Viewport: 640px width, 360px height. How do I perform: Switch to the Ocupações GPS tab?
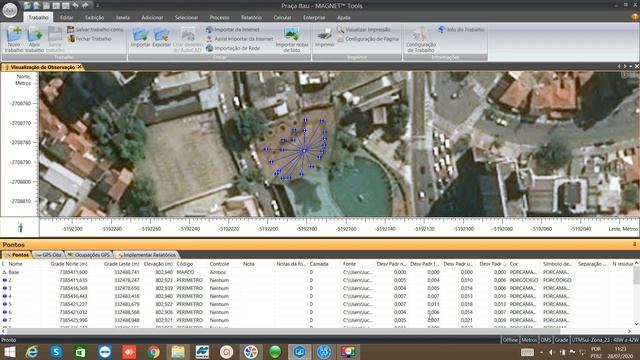(x=89, y=255)
